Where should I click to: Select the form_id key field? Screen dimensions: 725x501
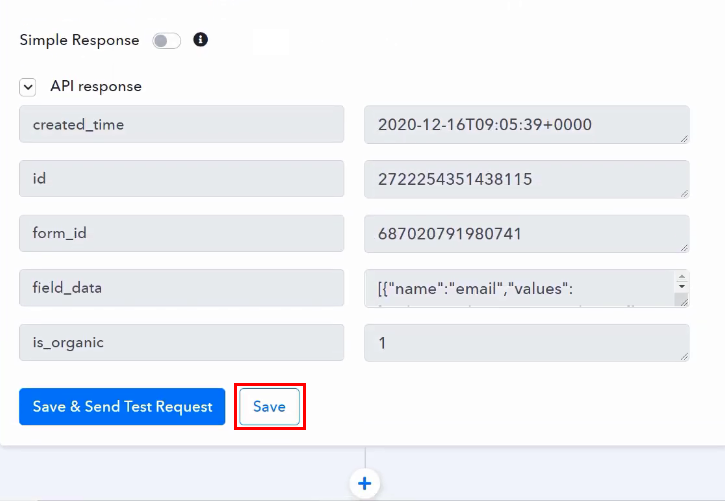[181, 234]
